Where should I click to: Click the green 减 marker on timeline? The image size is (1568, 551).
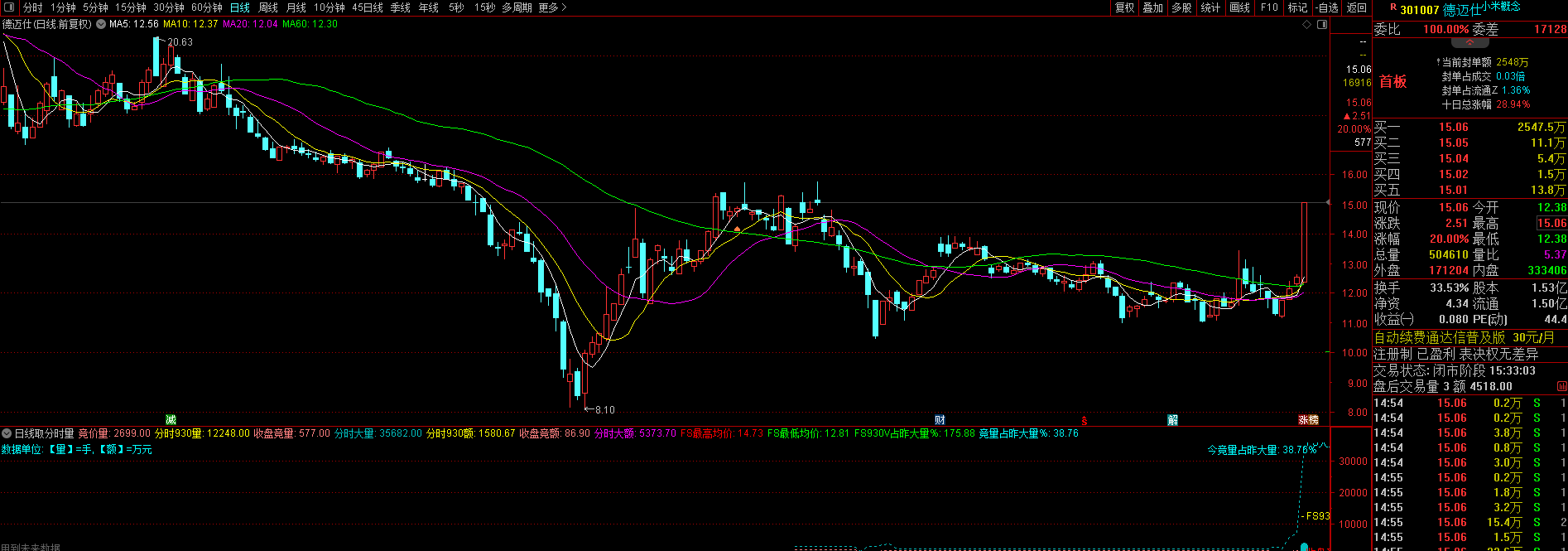[171, 420]
